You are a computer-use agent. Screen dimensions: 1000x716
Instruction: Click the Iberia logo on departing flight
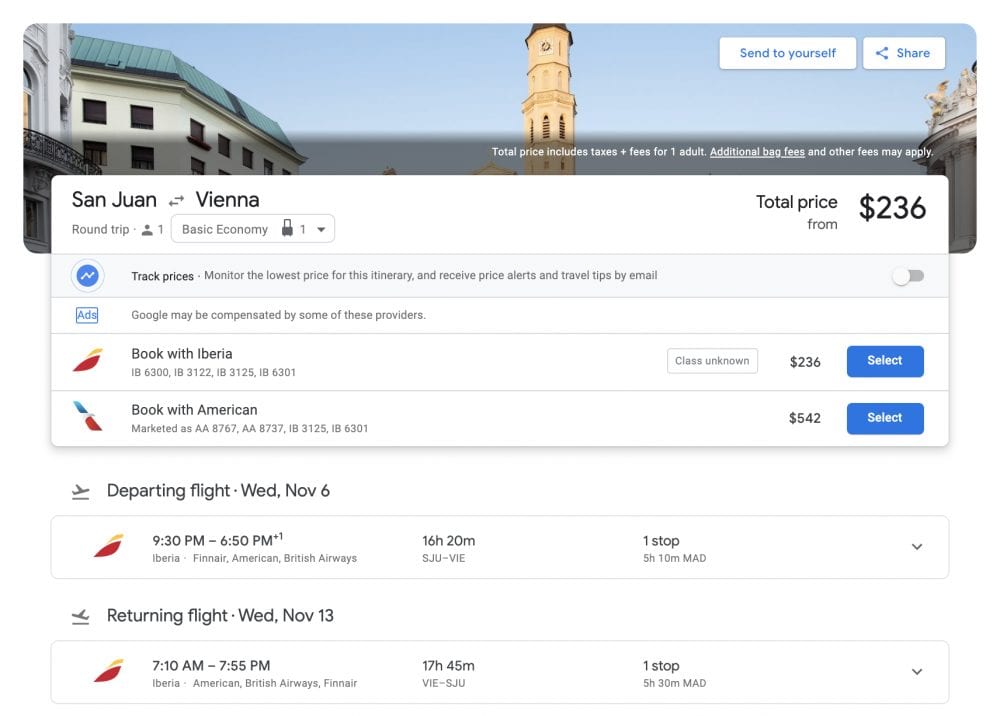pyautogui.click(x=108, y=547)
